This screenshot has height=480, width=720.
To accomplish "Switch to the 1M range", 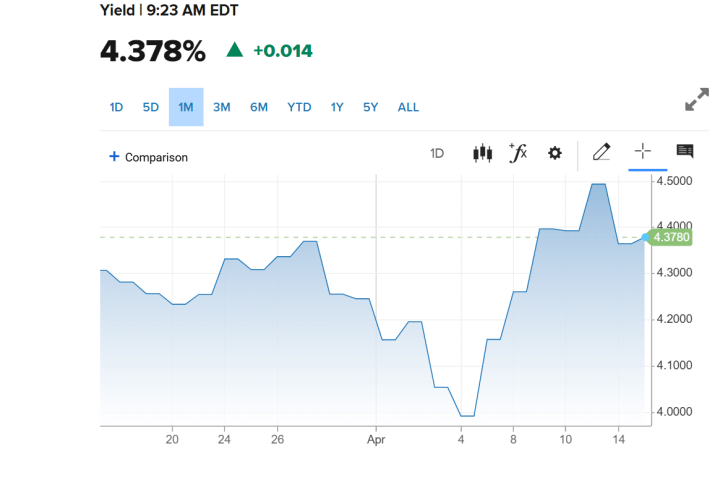I will click(186, 107).
